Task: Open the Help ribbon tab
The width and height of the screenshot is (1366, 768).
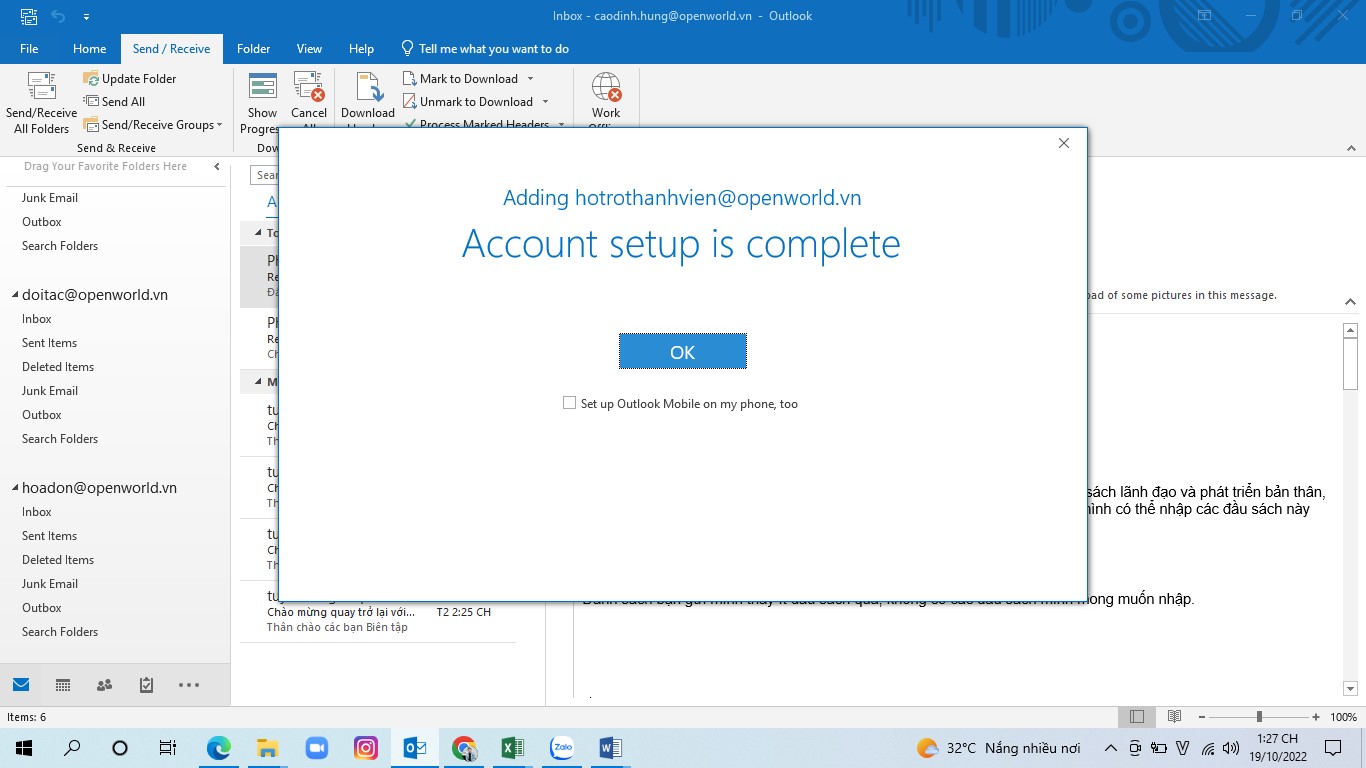Action: coord(361,48)
